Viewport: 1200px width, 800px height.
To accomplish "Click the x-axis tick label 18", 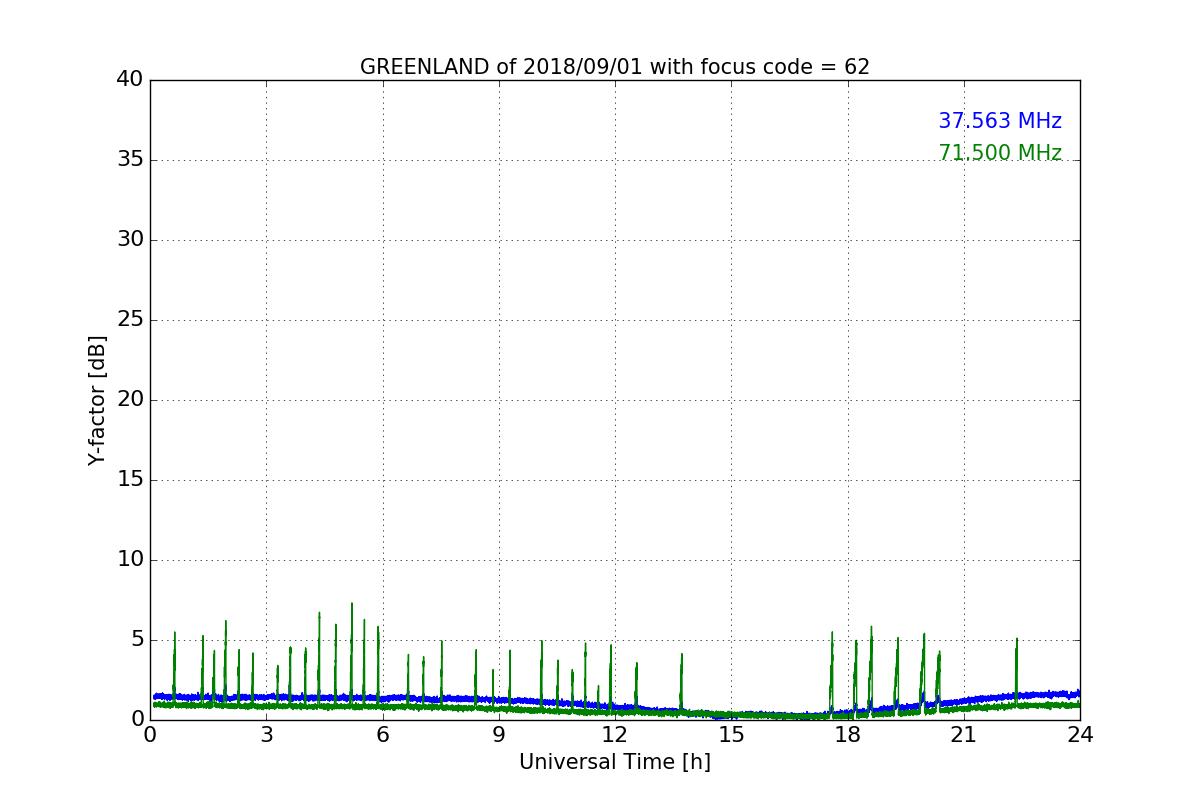I will pos(848,734).
